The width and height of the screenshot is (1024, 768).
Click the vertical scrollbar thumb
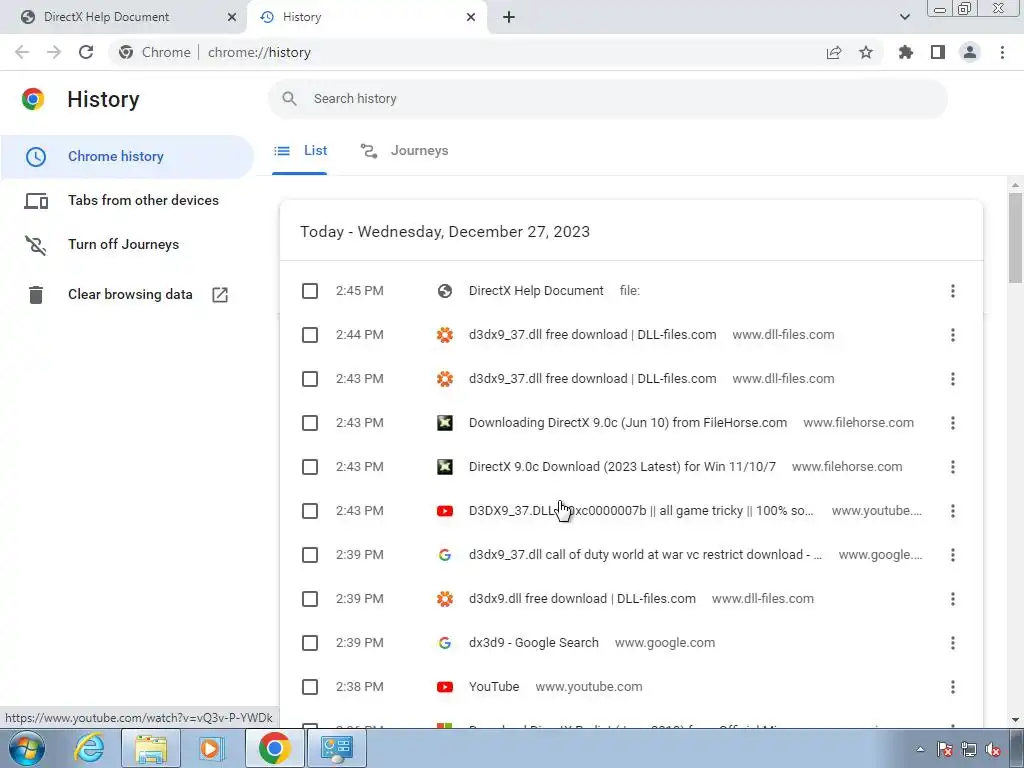(1015, 238)
